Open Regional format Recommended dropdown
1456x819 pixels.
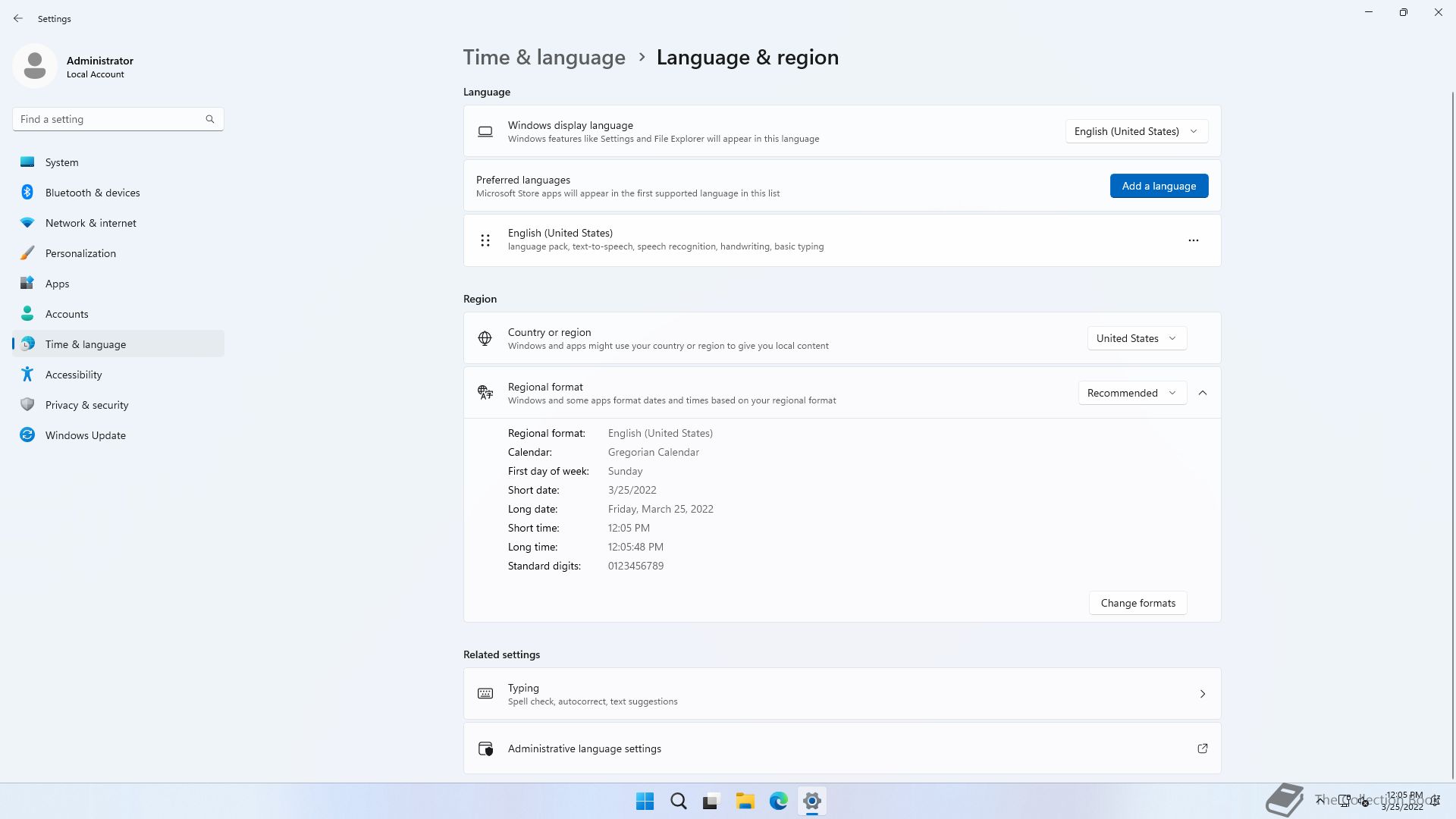(x=1131, y=393)
